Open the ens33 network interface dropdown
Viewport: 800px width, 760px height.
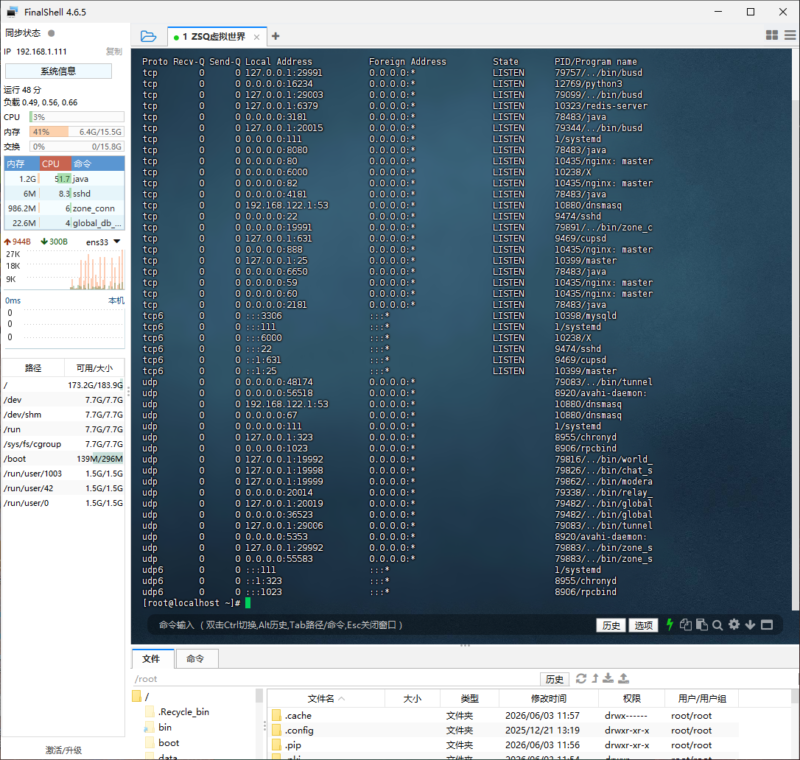click(x=117, y=241)
